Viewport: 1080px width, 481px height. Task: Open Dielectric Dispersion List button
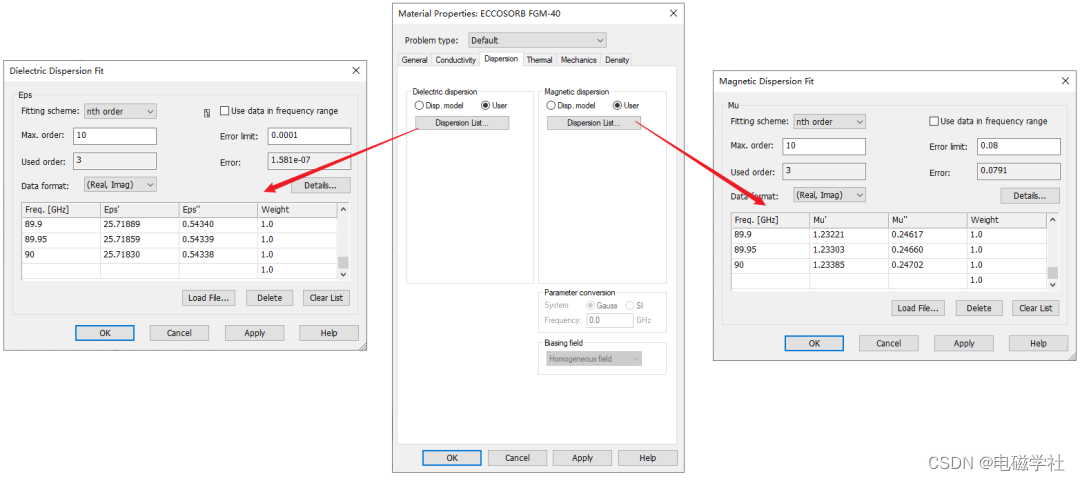pyautogui.click(x=462, y=123)
